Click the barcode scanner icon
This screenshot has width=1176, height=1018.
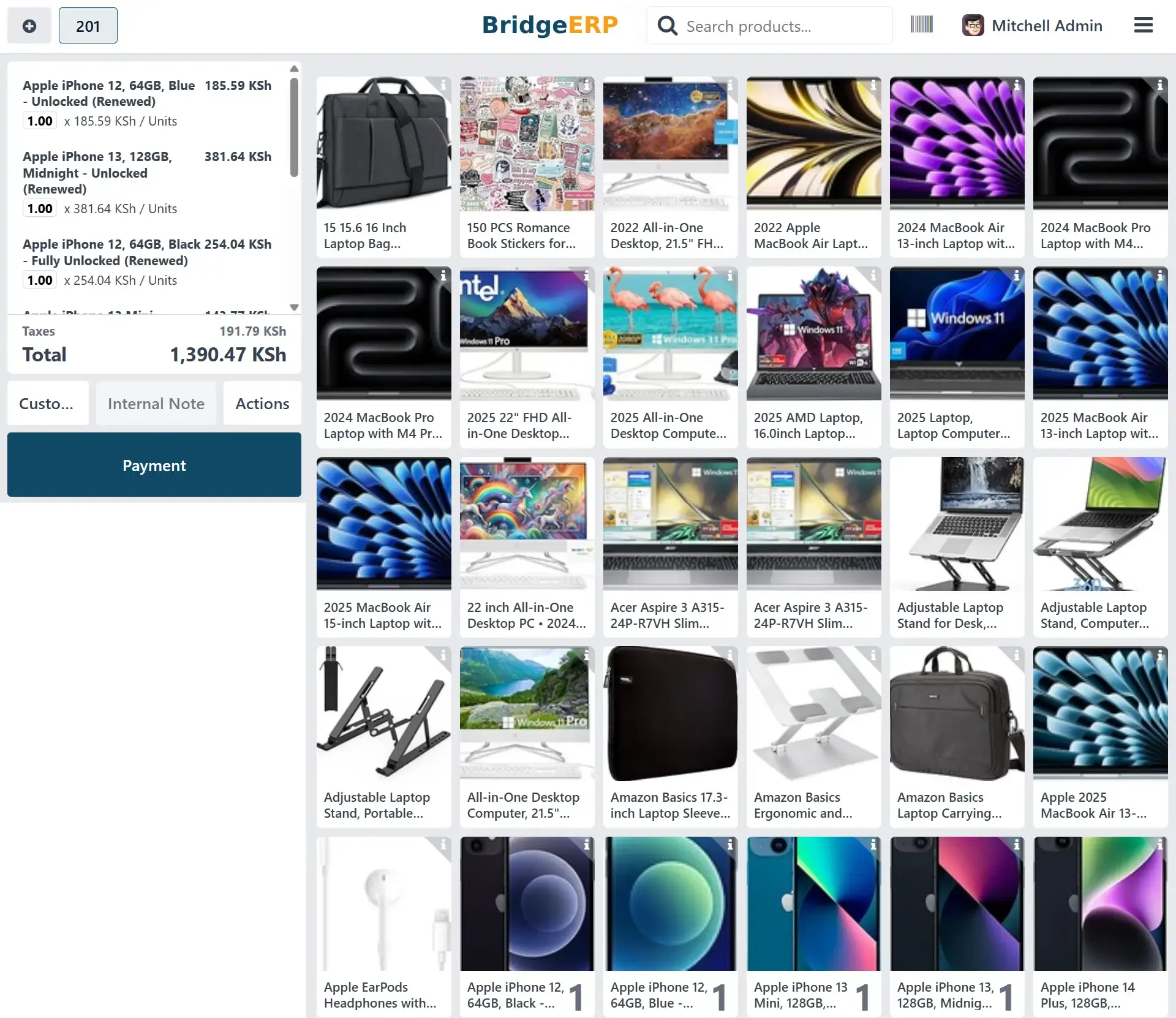point(921,25)
